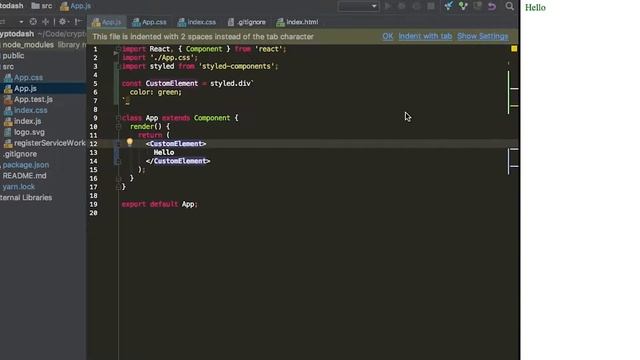This screenshot has height=360, width=640.
Task: Click the Debug bug icon
Action: pos(402,6)
